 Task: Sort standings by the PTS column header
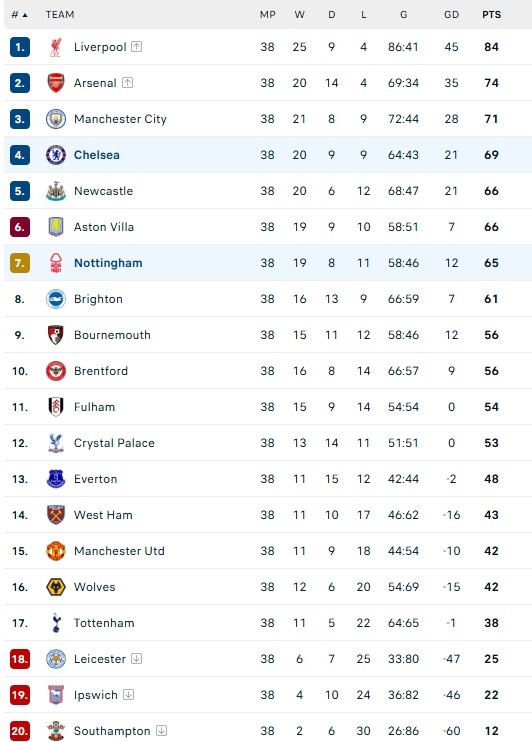pyautogui.click(x=491, y=15)
